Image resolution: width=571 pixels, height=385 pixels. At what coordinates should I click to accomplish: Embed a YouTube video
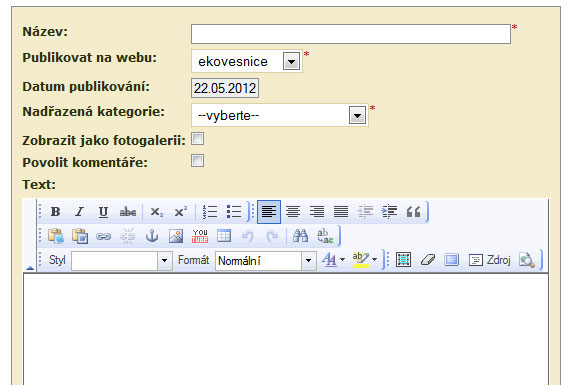200,236
